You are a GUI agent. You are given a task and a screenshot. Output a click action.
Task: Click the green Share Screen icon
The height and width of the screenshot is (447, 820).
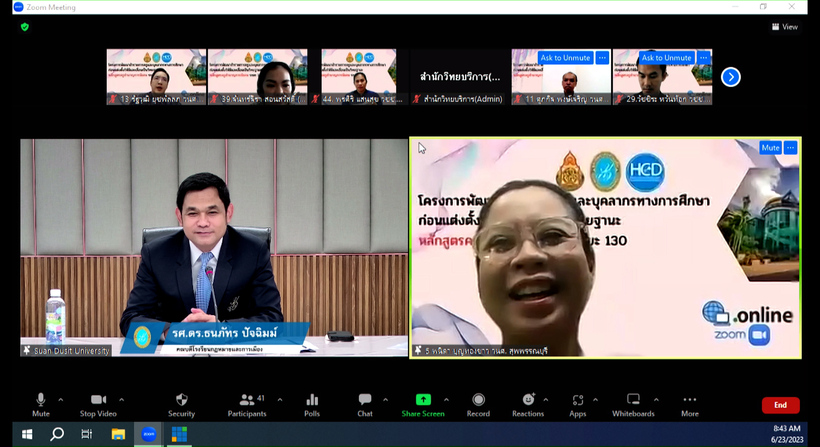click(423, 400)
